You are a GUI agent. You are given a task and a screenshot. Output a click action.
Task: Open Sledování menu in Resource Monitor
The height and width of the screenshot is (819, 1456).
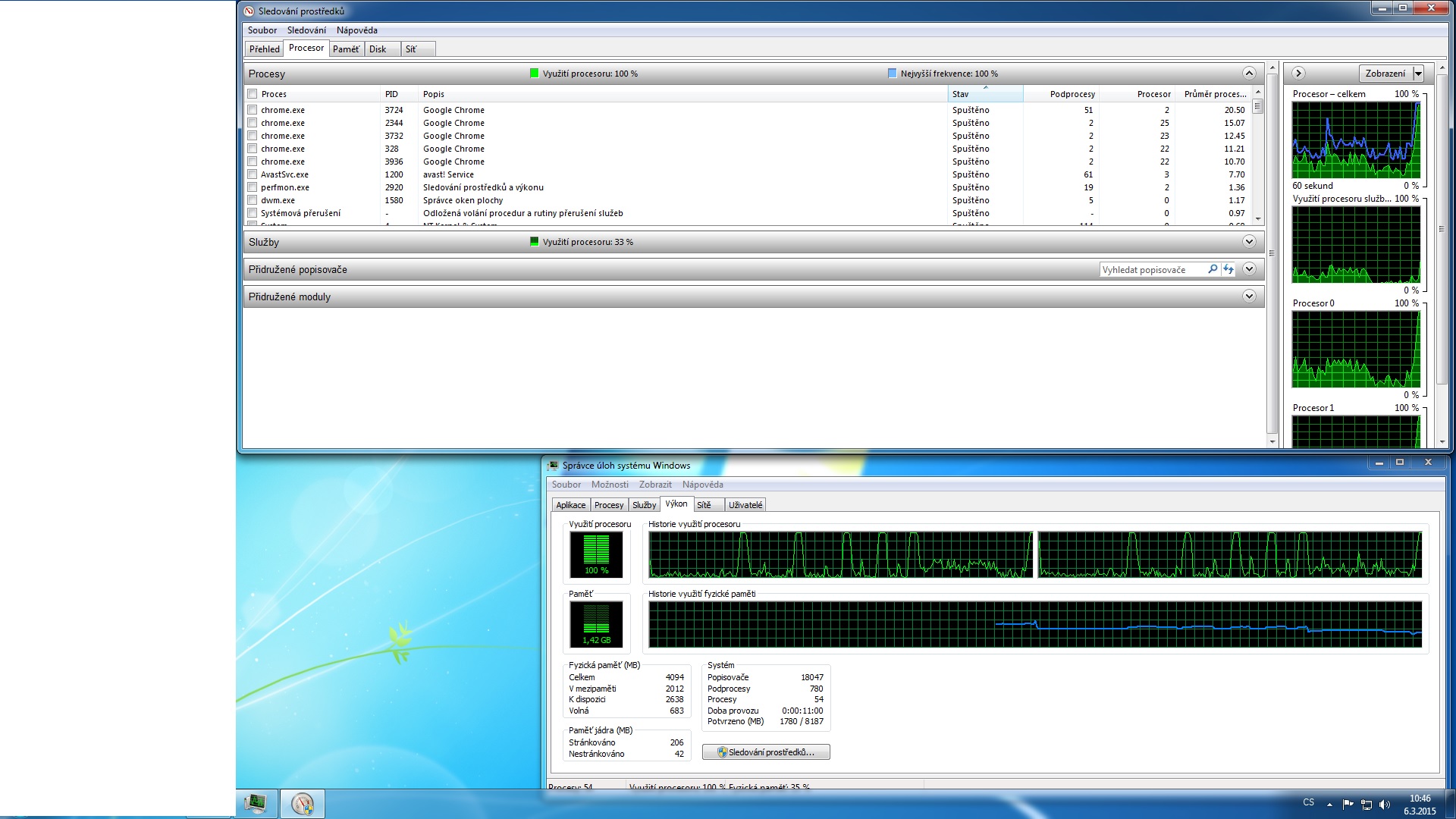click(x=306, y=30)
